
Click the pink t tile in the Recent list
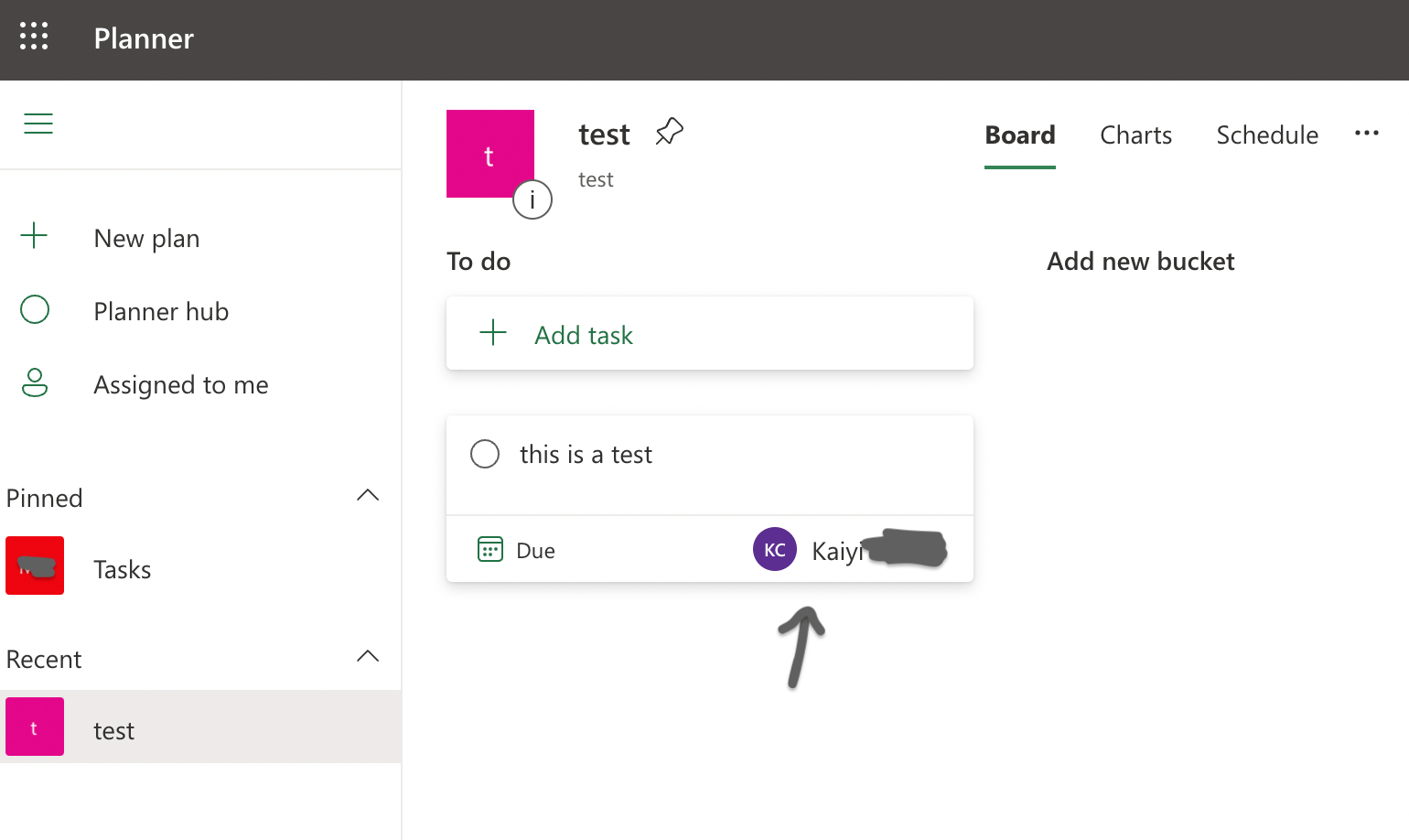[35, 727]
